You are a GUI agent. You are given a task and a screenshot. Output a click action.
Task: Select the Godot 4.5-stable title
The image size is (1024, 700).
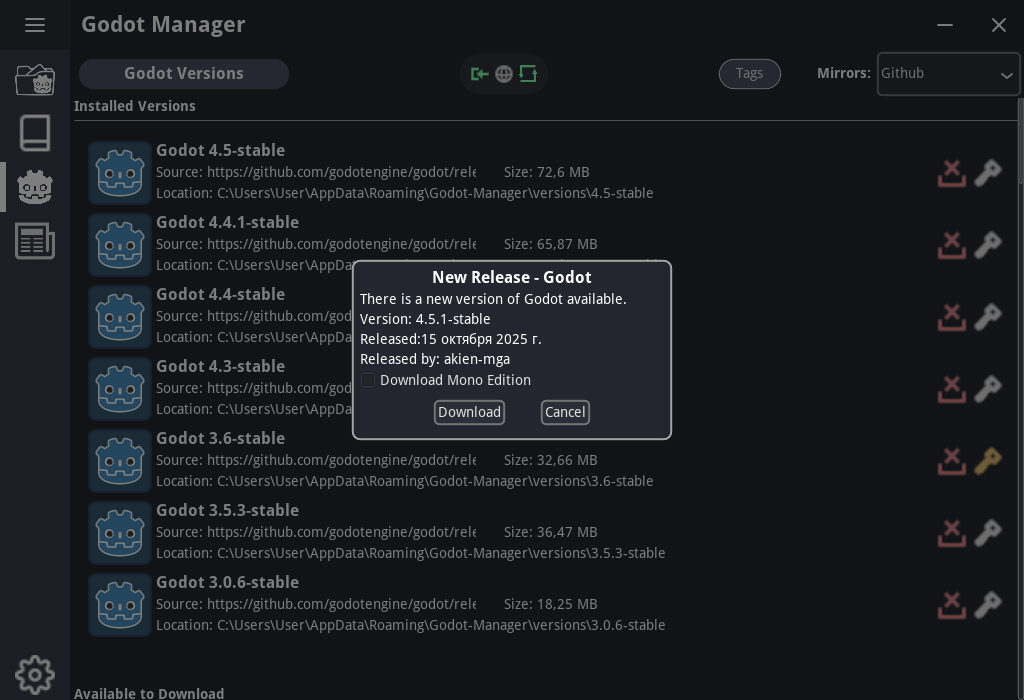(x=221, y=150)
